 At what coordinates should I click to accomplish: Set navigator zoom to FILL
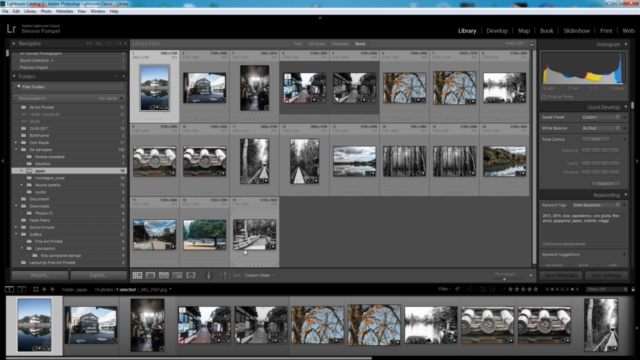(x=99, y=43)
